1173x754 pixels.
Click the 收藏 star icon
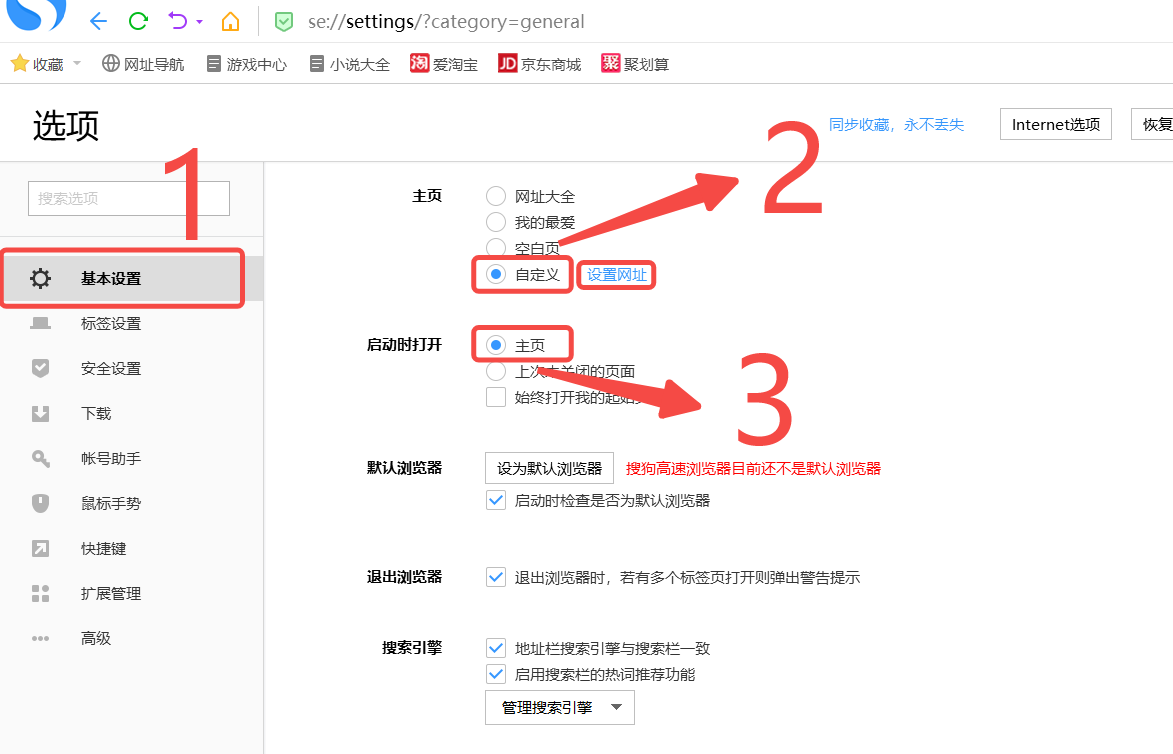[19, 64]
